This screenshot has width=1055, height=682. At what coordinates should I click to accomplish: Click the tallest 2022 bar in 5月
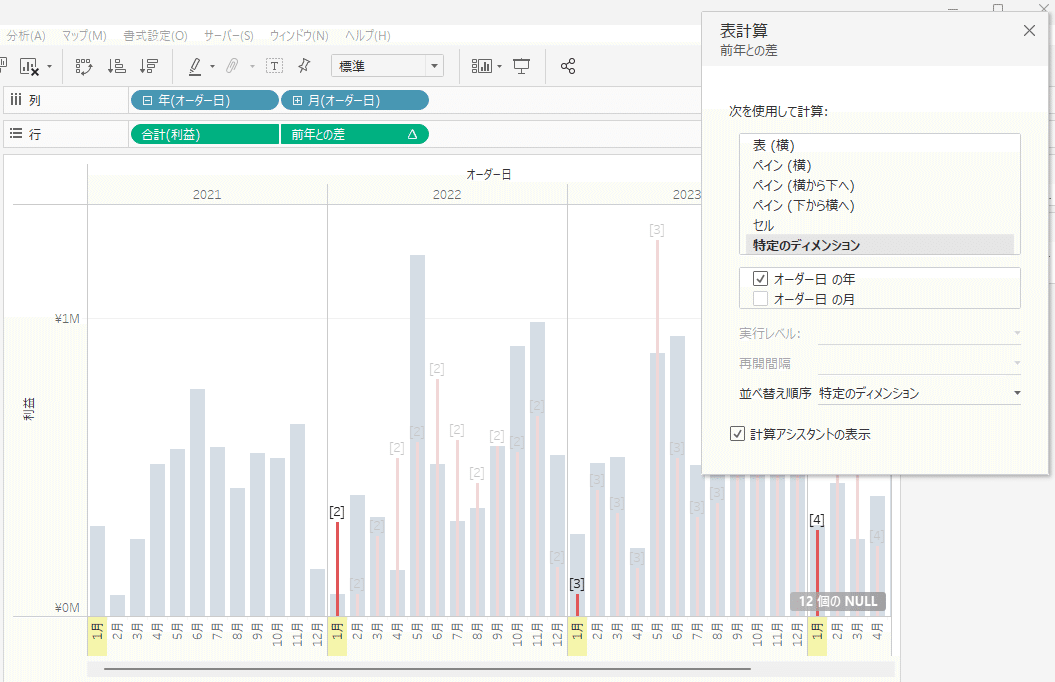tap(417, 436)
